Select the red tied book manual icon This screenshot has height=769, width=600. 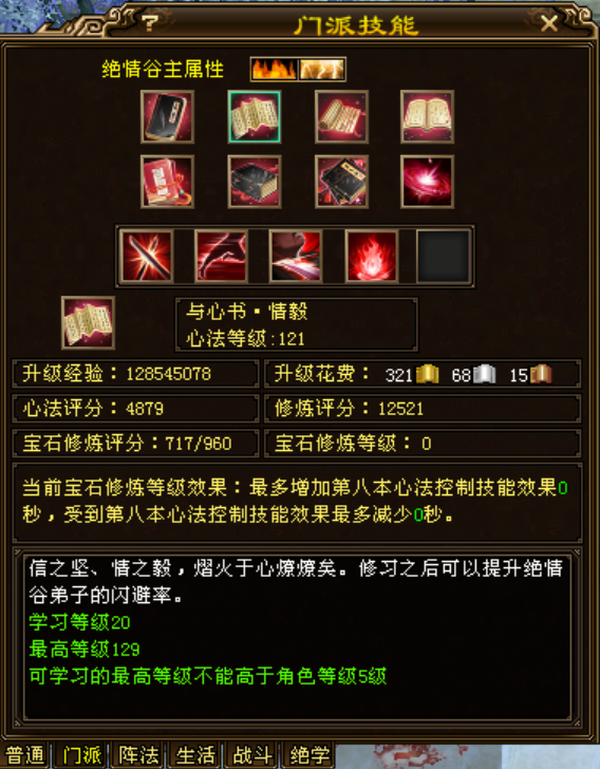(x=167, y=182)
